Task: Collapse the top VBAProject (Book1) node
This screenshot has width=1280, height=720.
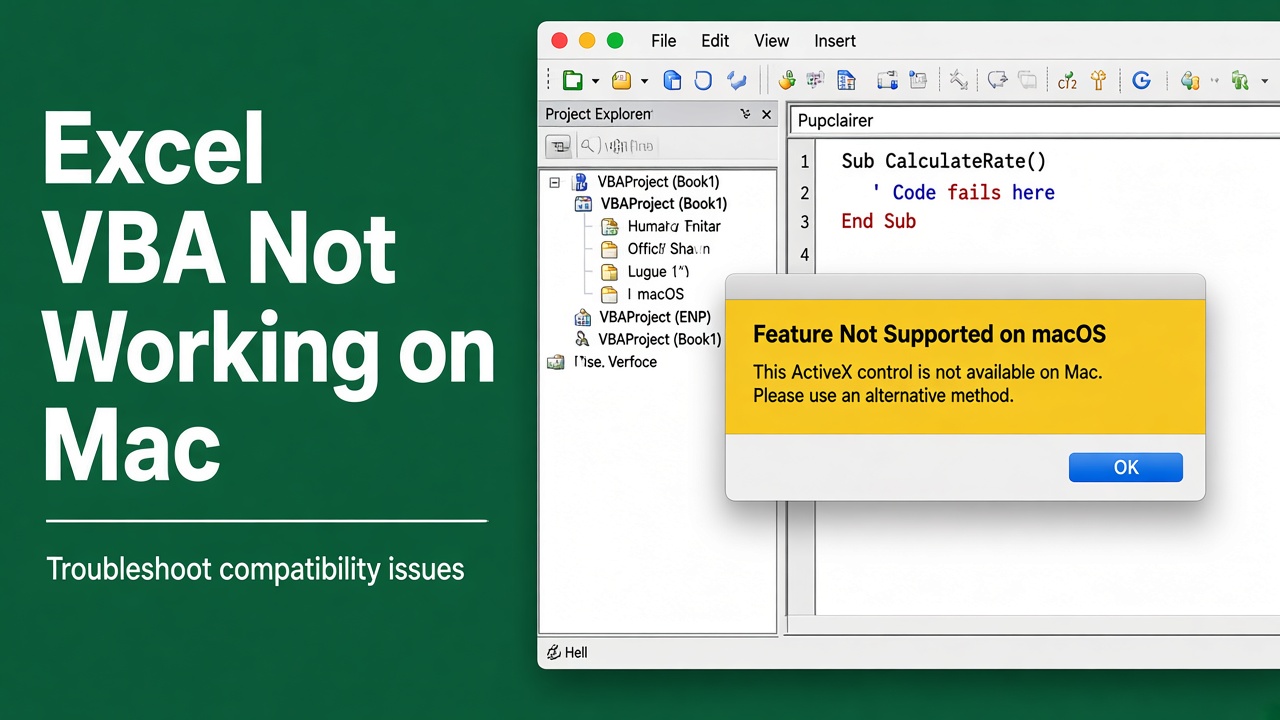Action: click(x=555, y=182)
